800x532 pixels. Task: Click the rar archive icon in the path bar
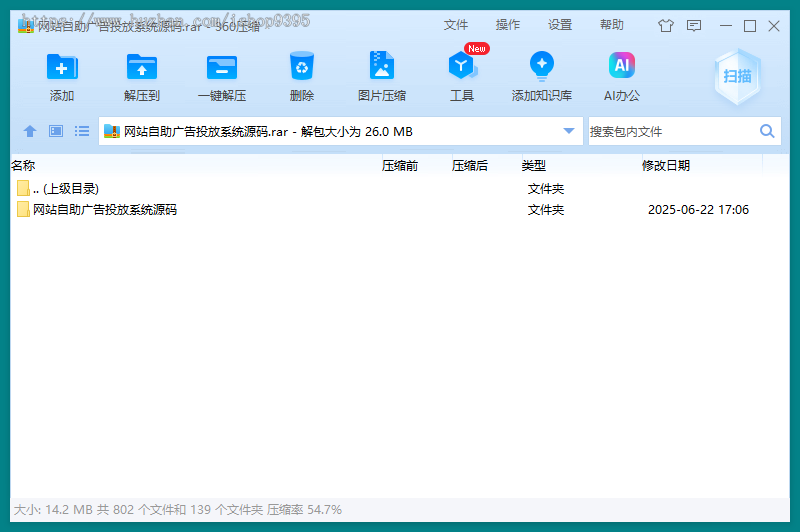[112, 131]
